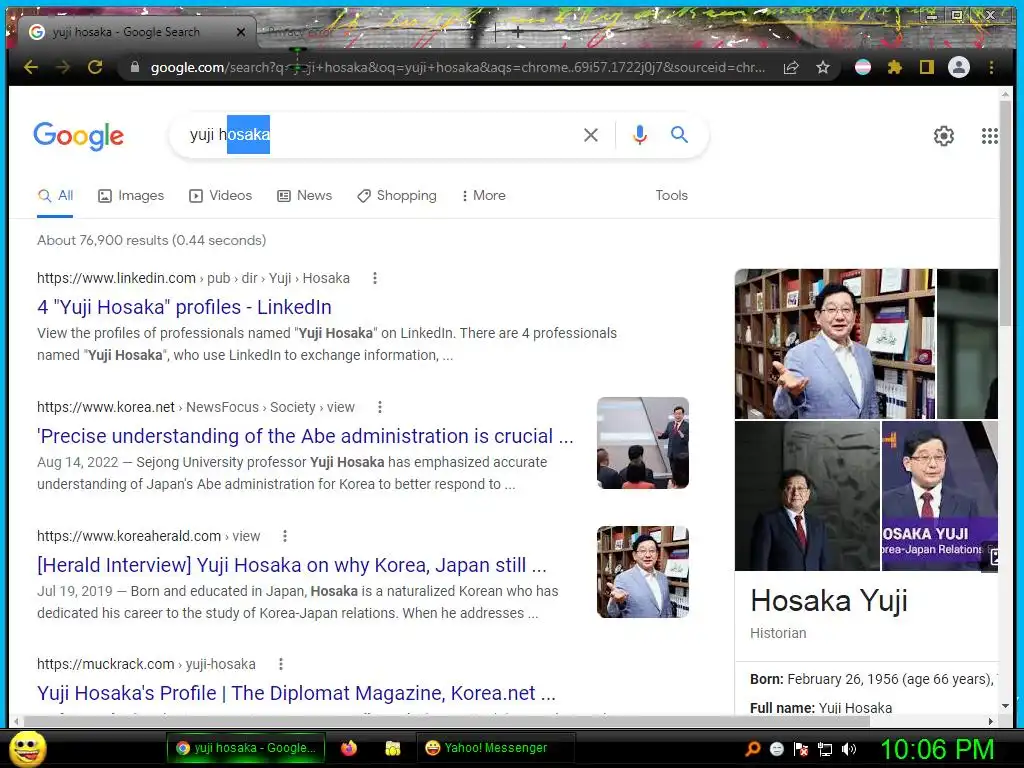The height and width of the screenshot is (768, 1024).
Task: Click scrollbar down arrow
Action: [1005, 706]
